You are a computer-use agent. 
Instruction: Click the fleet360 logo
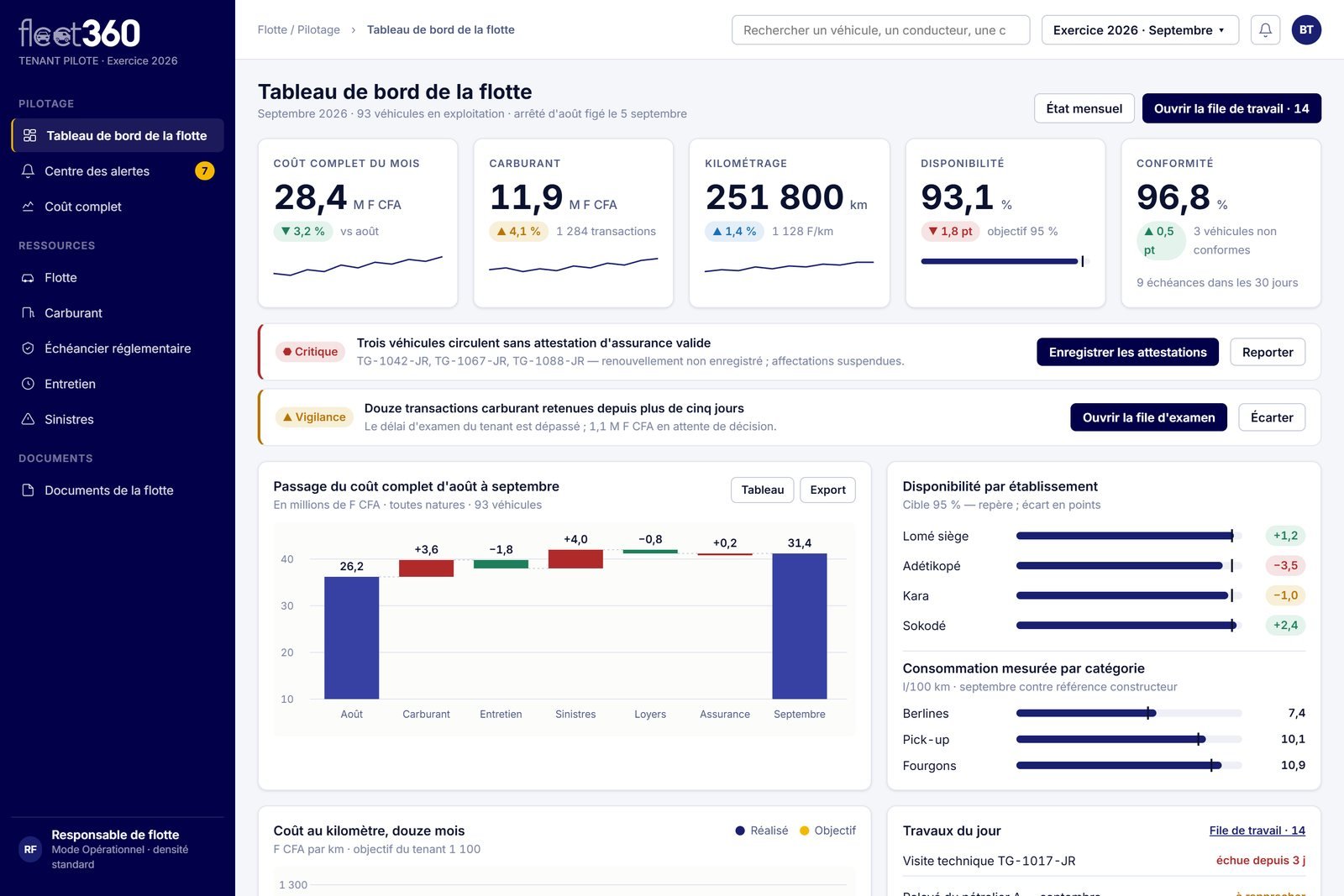pyautogui.click(x=79, y=34)
